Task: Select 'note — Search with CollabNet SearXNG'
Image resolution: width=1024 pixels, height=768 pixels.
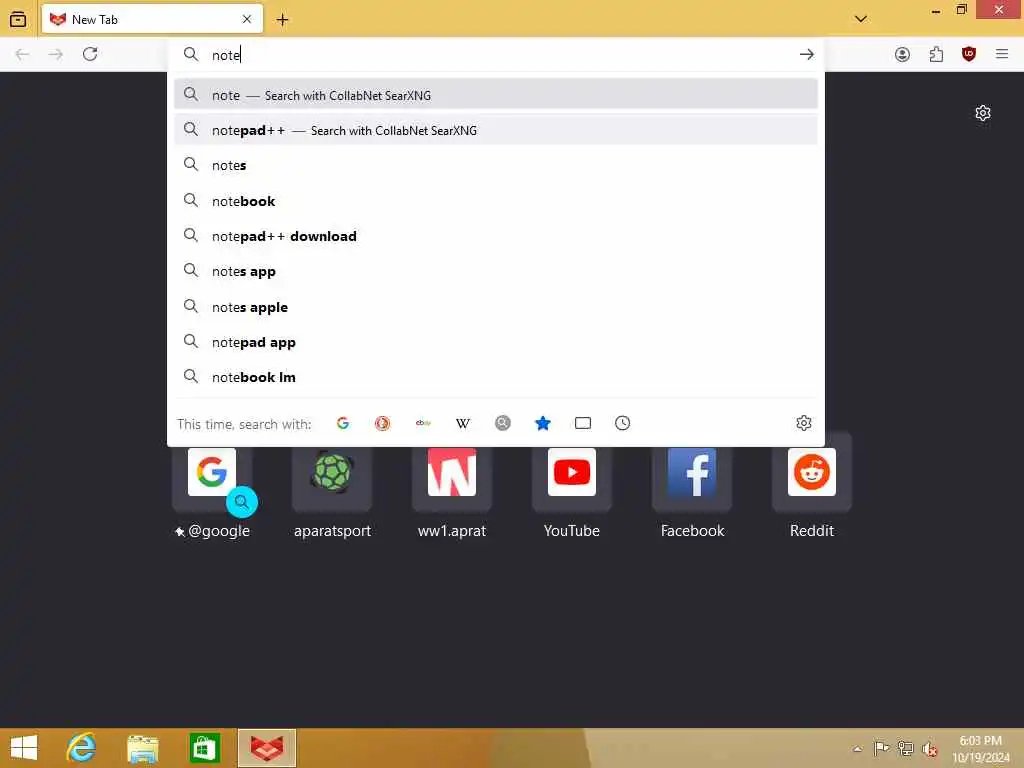Action: coord(496,95)
